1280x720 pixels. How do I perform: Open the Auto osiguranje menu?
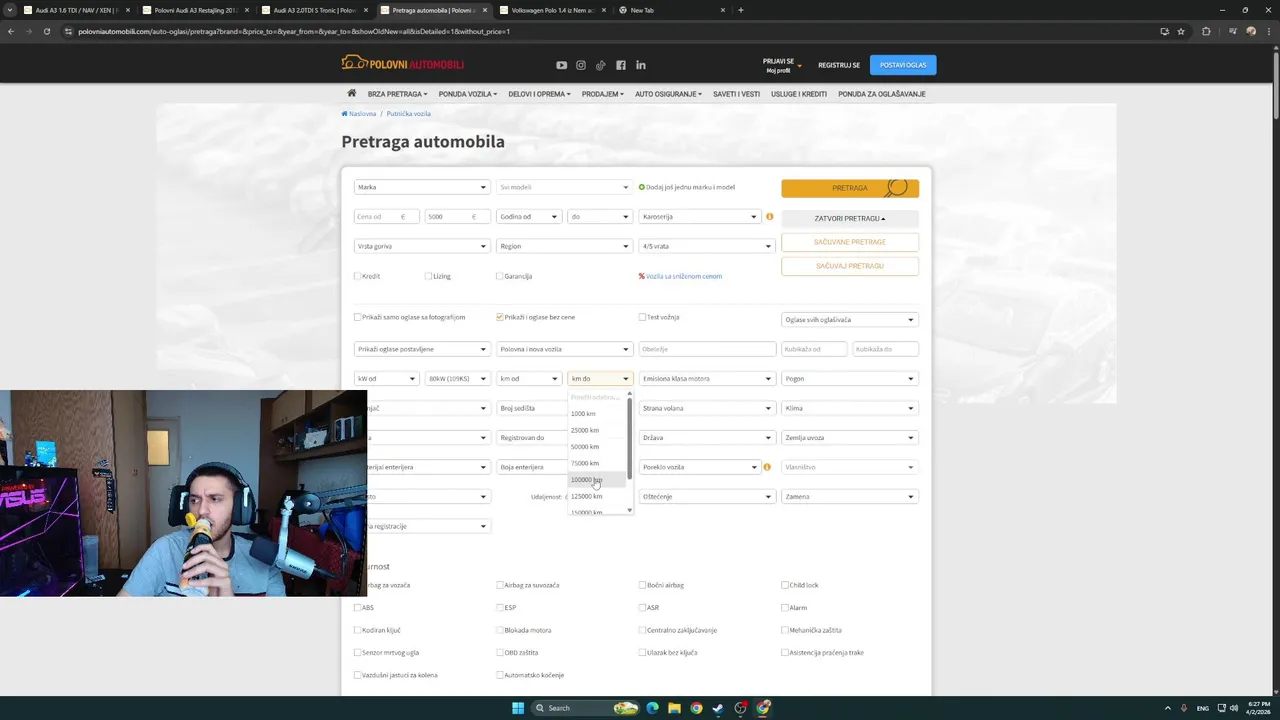[668, 94]
